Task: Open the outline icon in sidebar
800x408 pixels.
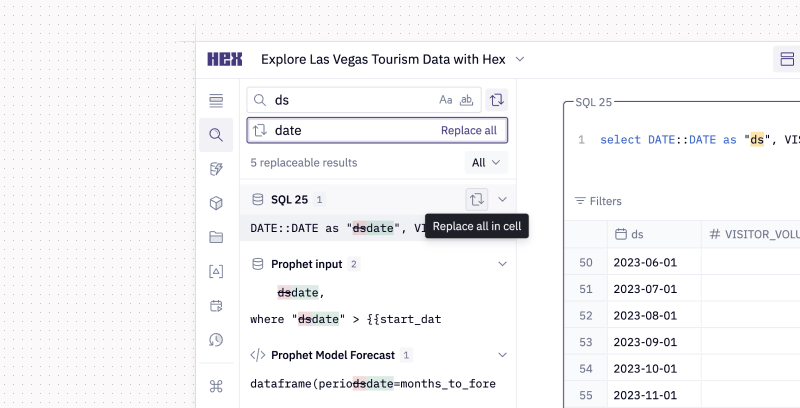Action: click(x=216, y=100)
